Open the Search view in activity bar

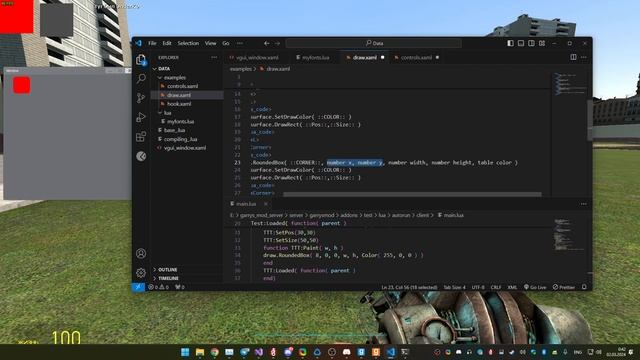click(x=141, y=78)
